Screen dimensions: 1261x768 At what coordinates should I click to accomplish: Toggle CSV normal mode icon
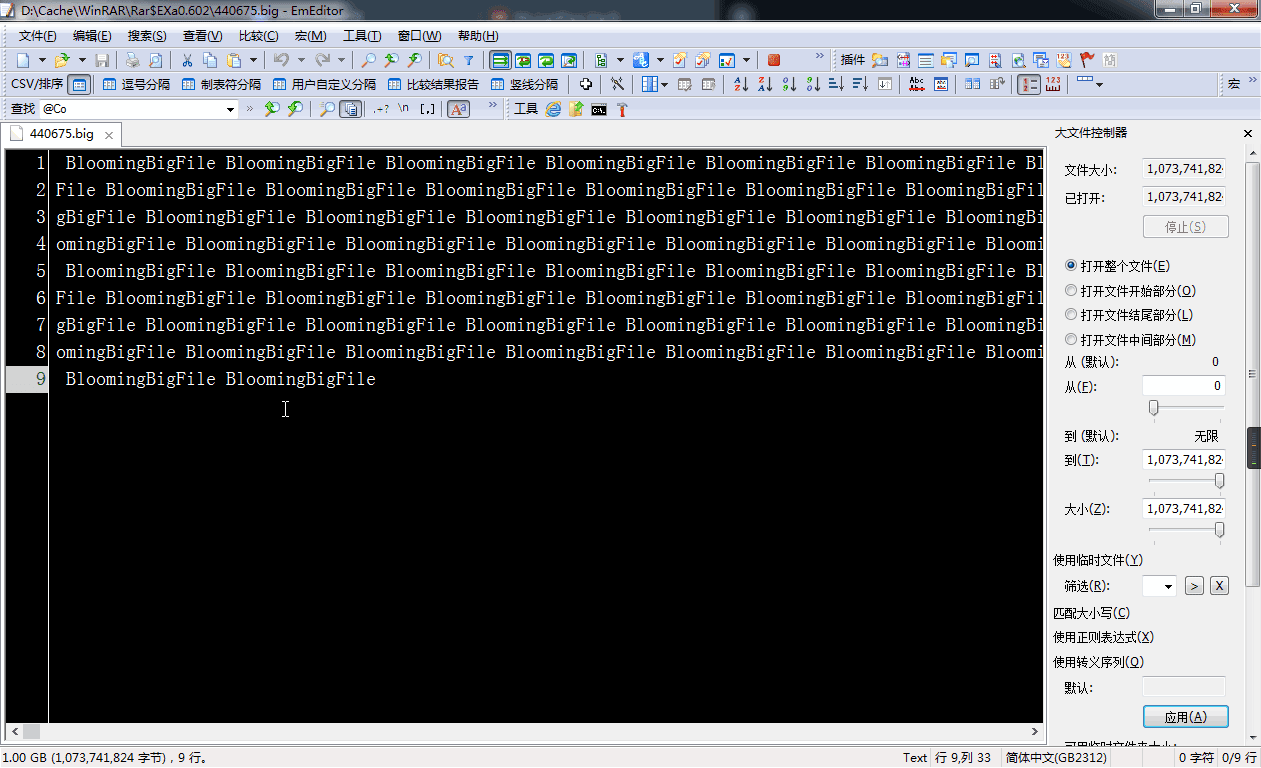pos(80,85)
